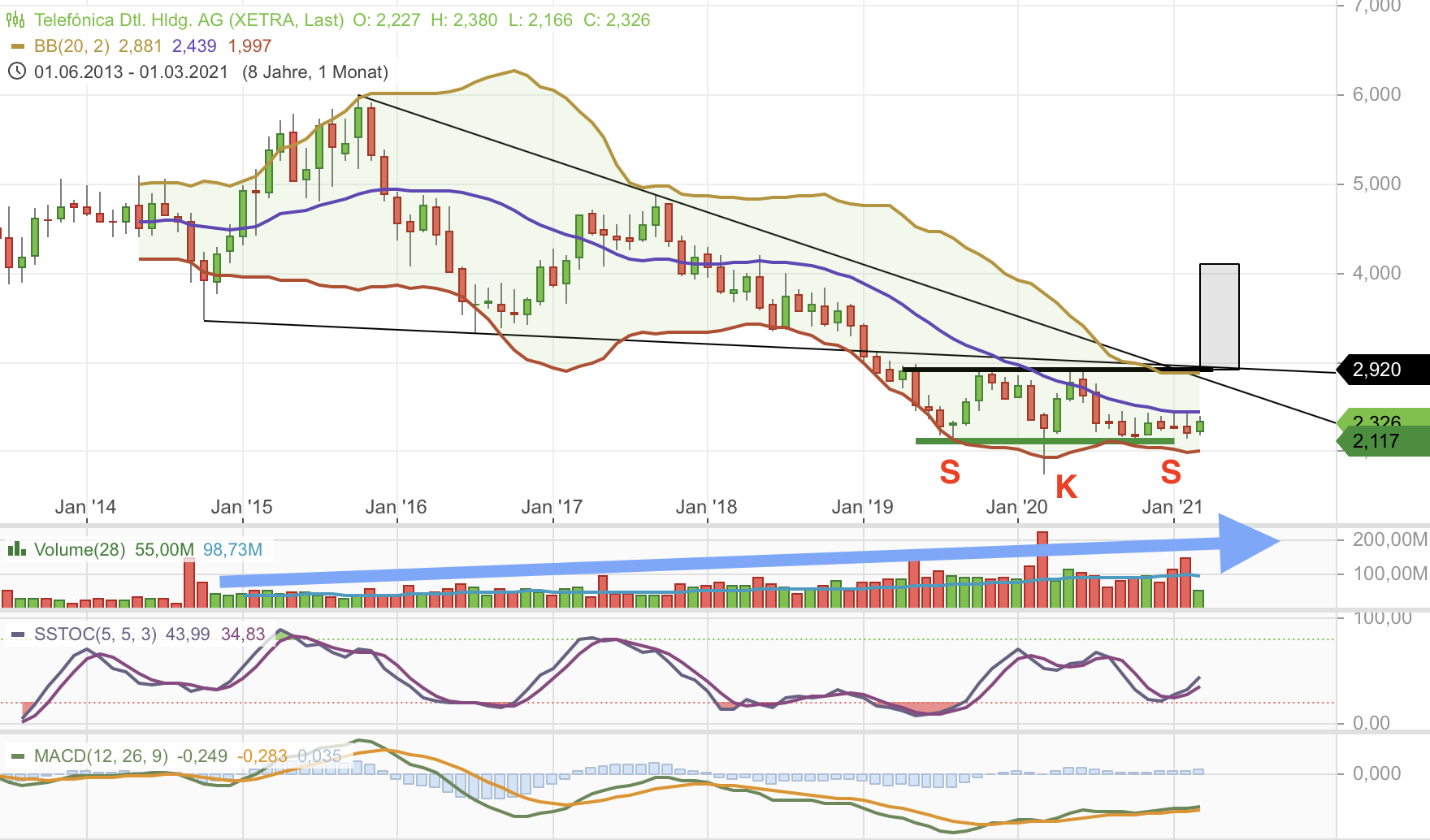Image resolution: width=1430 pixels, height=840 pixels.
Task: Click the blue 2,439 middle Bollinger band value
Action: [193, 47]
